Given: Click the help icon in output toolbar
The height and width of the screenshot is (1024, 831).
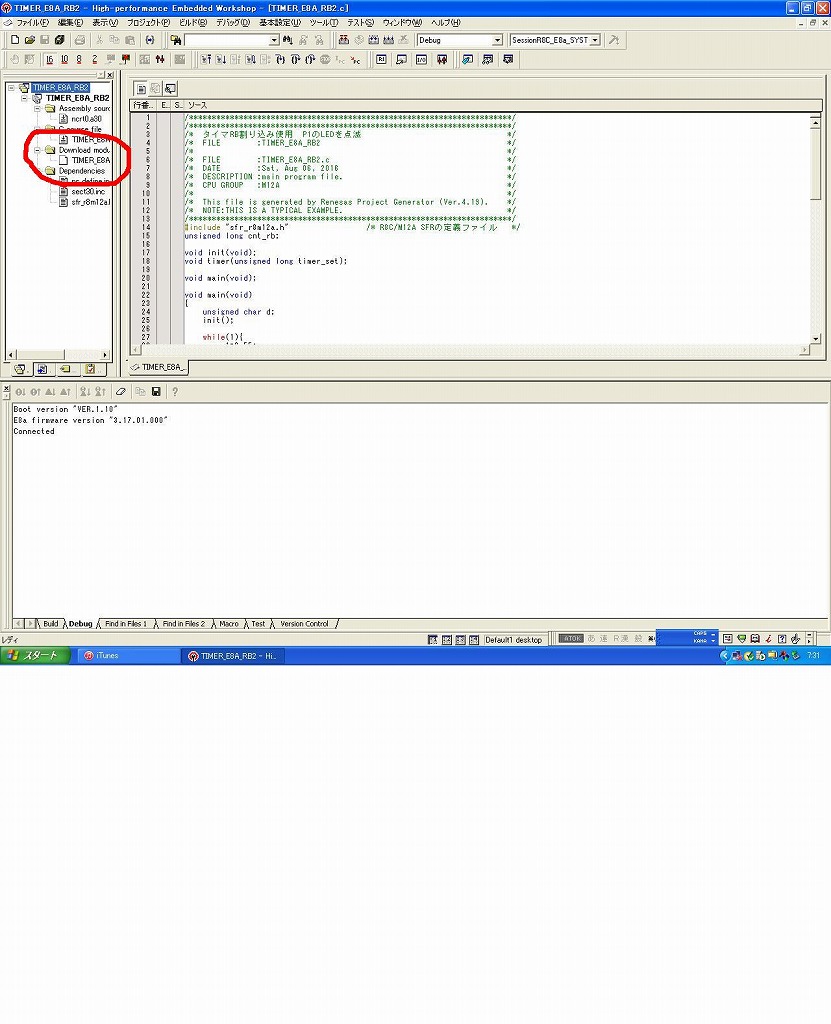Looking at the screenshot, I should [175, 391].
